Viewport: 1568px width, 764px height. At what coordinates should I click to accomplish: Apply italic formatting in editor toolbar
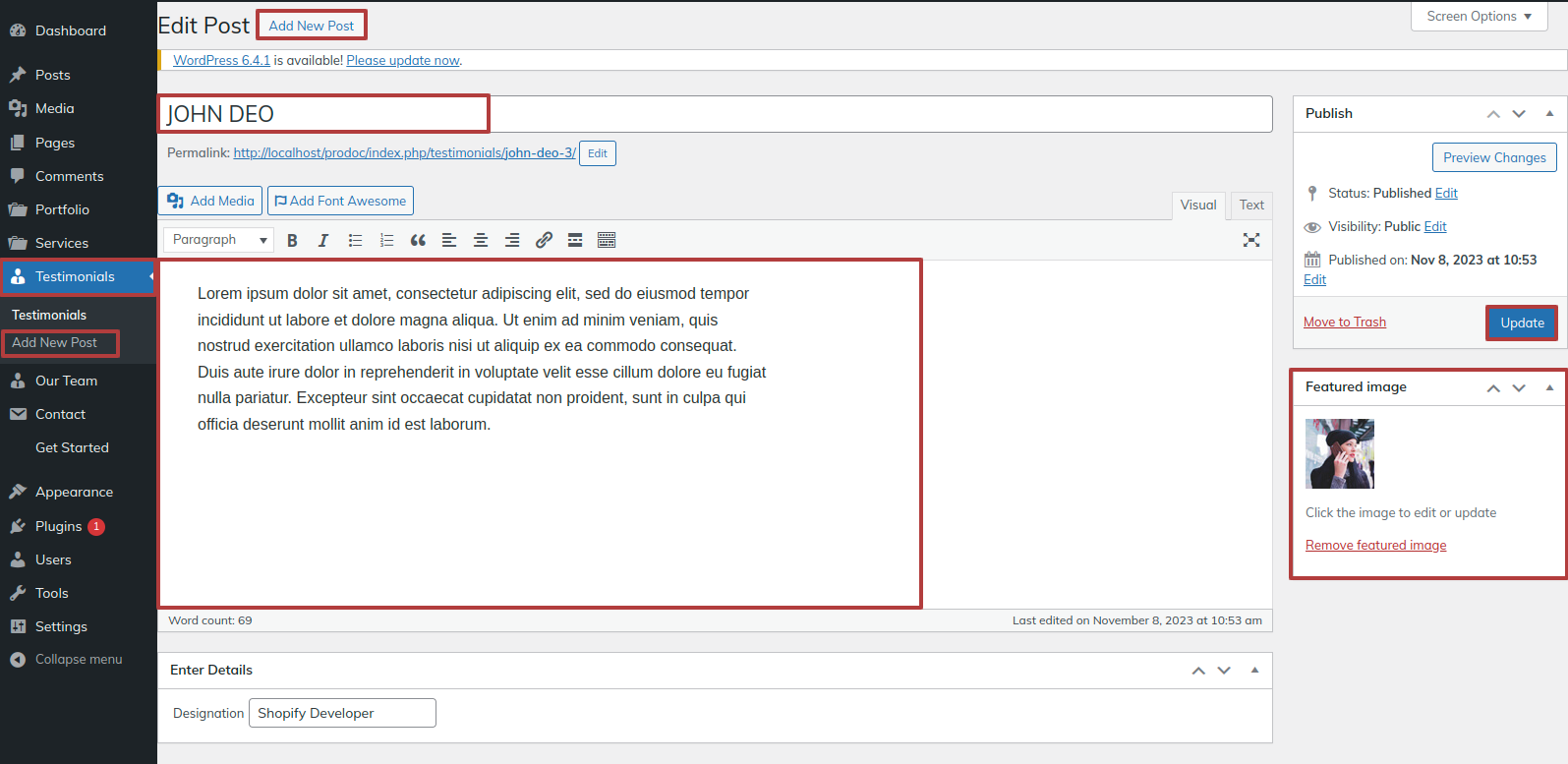click(x=323, y=241)
